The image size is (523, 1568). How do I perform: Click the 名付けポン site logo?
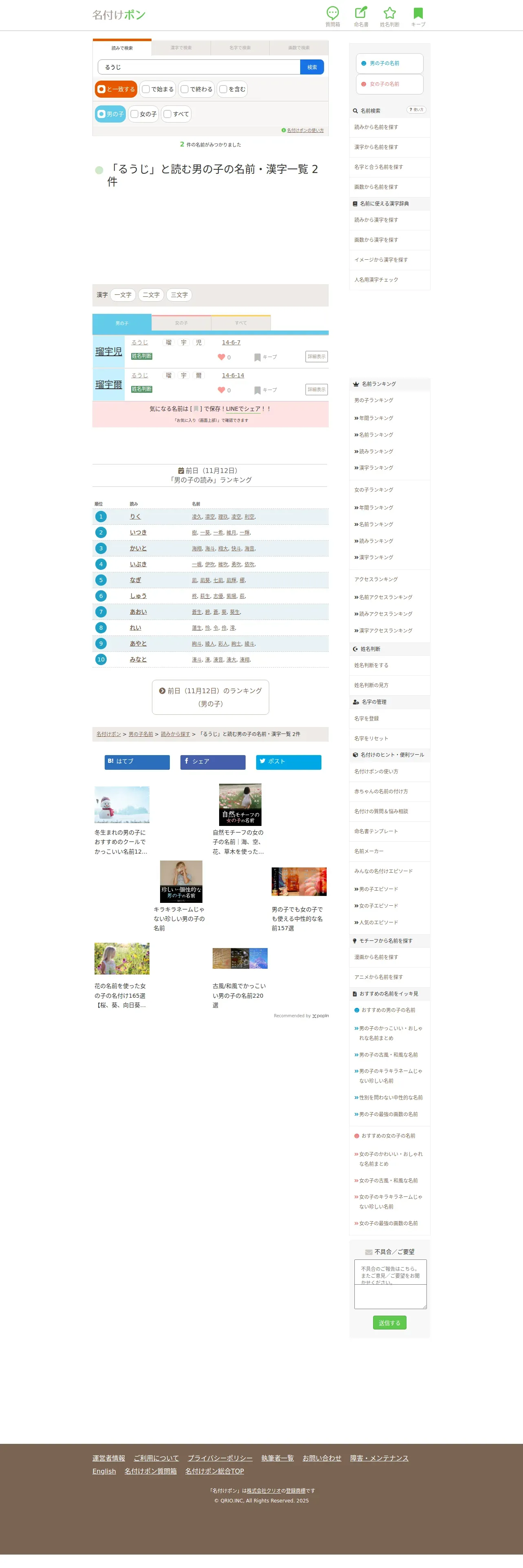coord(119,15)
